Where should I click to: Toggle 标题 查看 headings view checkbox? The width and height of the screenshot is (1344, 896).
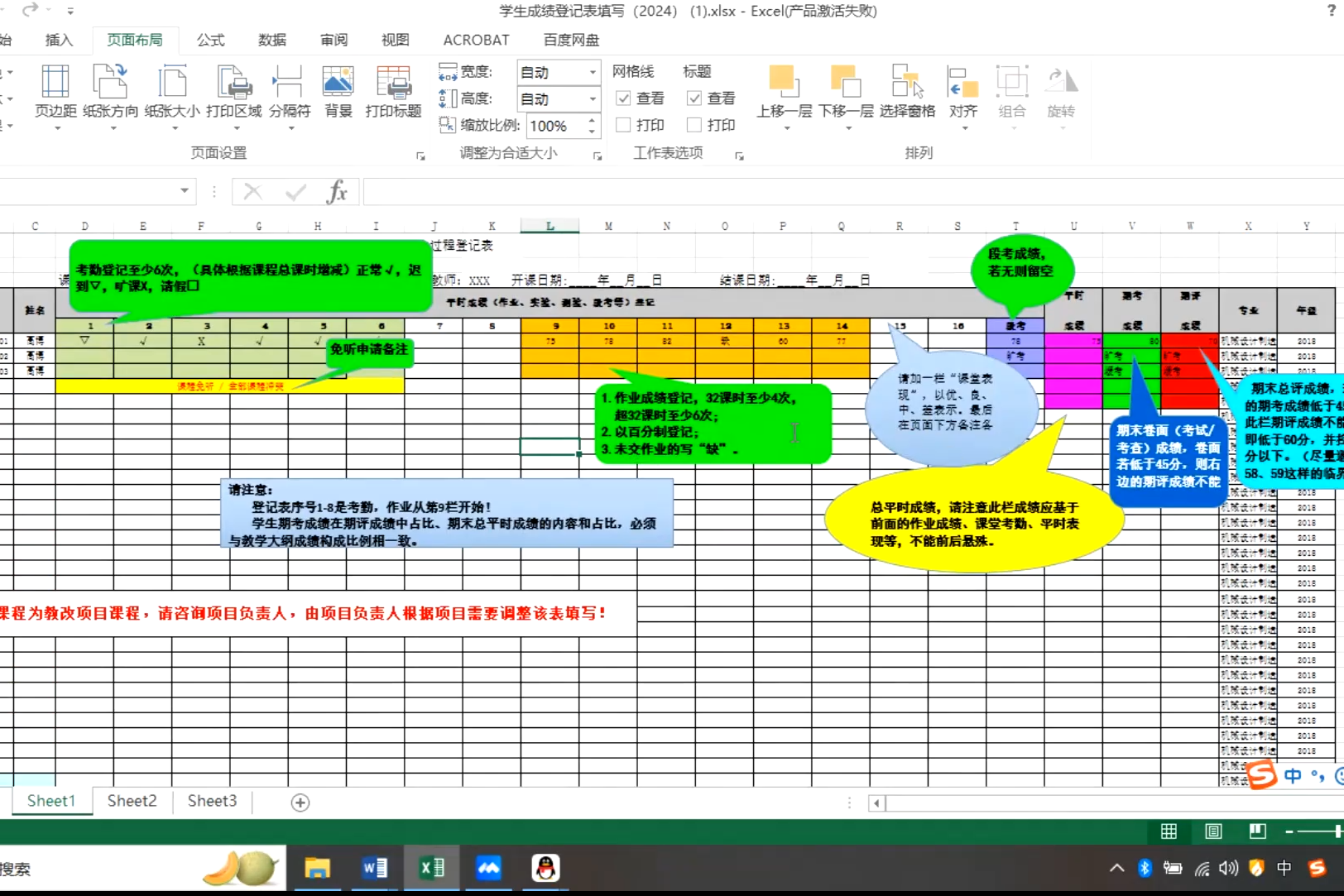coord(694,98)
